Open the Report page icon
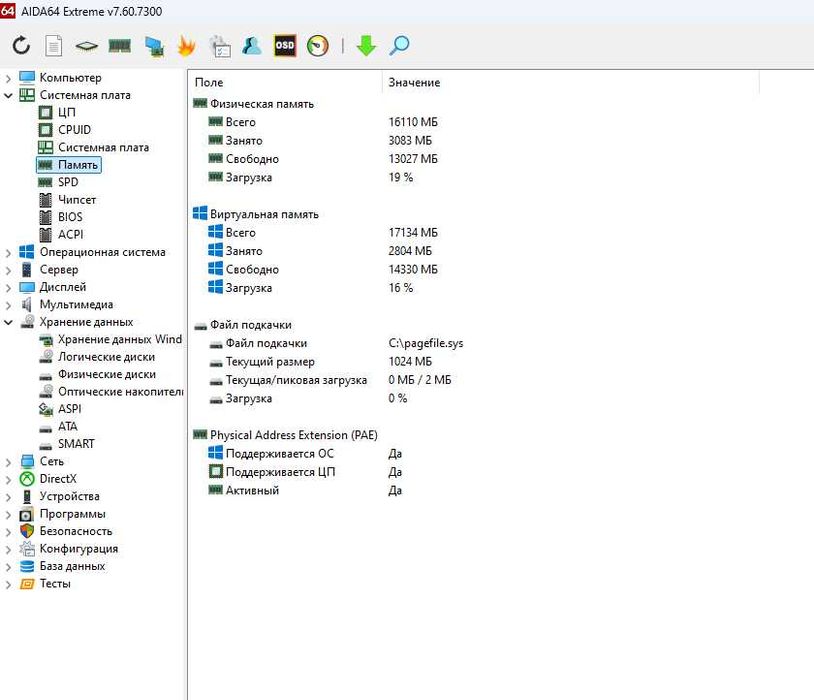This screenshot has width=814, height=700. click(53, 46)
